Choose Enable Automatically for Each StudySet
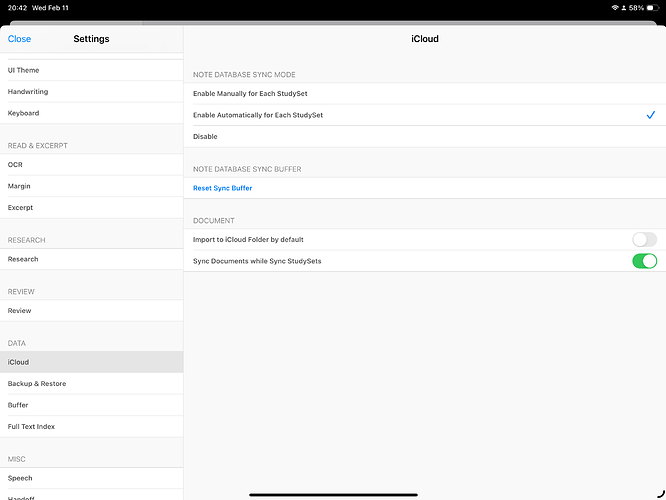Image resolution: width=666 pixels, height=500 pixels. tap(257, 115)
